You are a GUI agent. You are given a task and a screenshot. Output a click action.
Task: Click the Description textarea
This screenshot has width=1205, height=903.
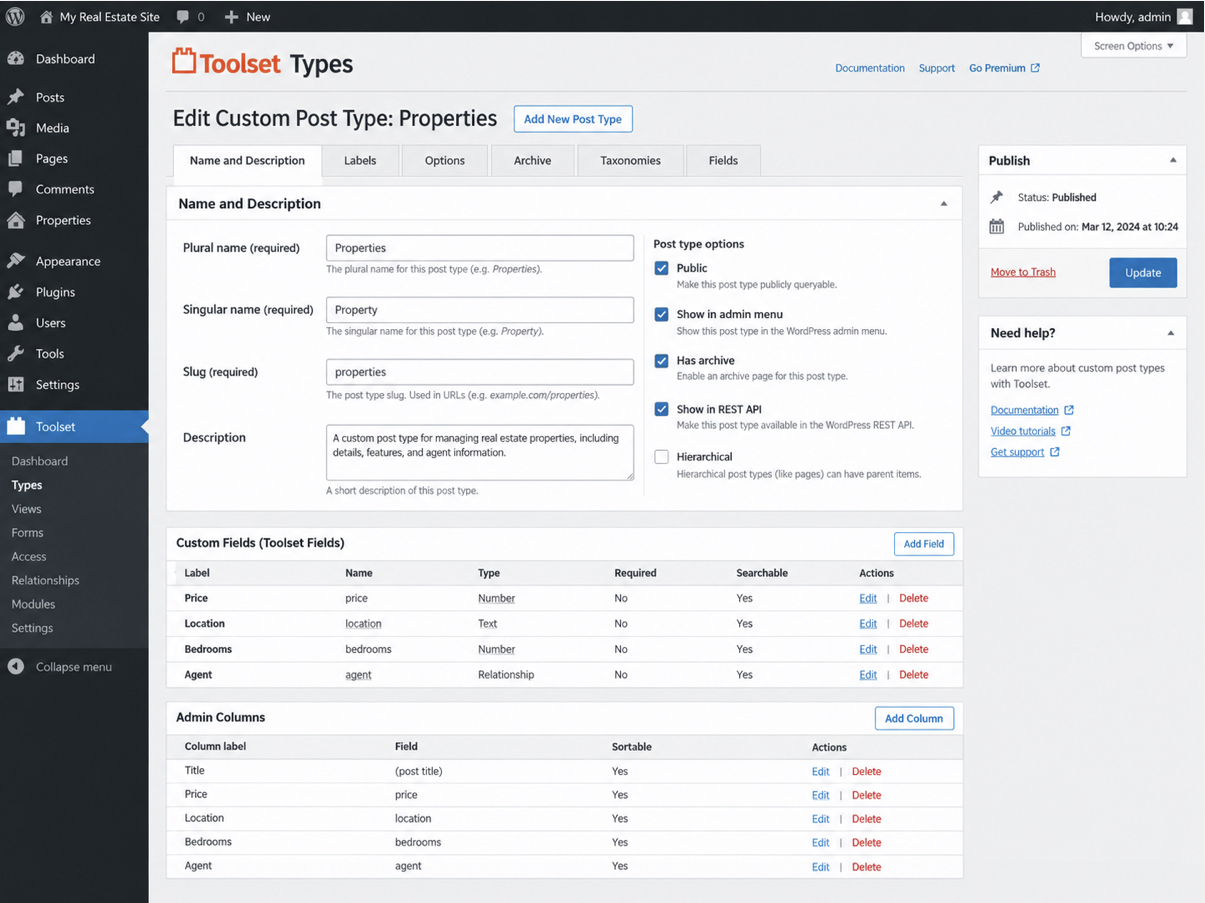click(x=480, y=453)
